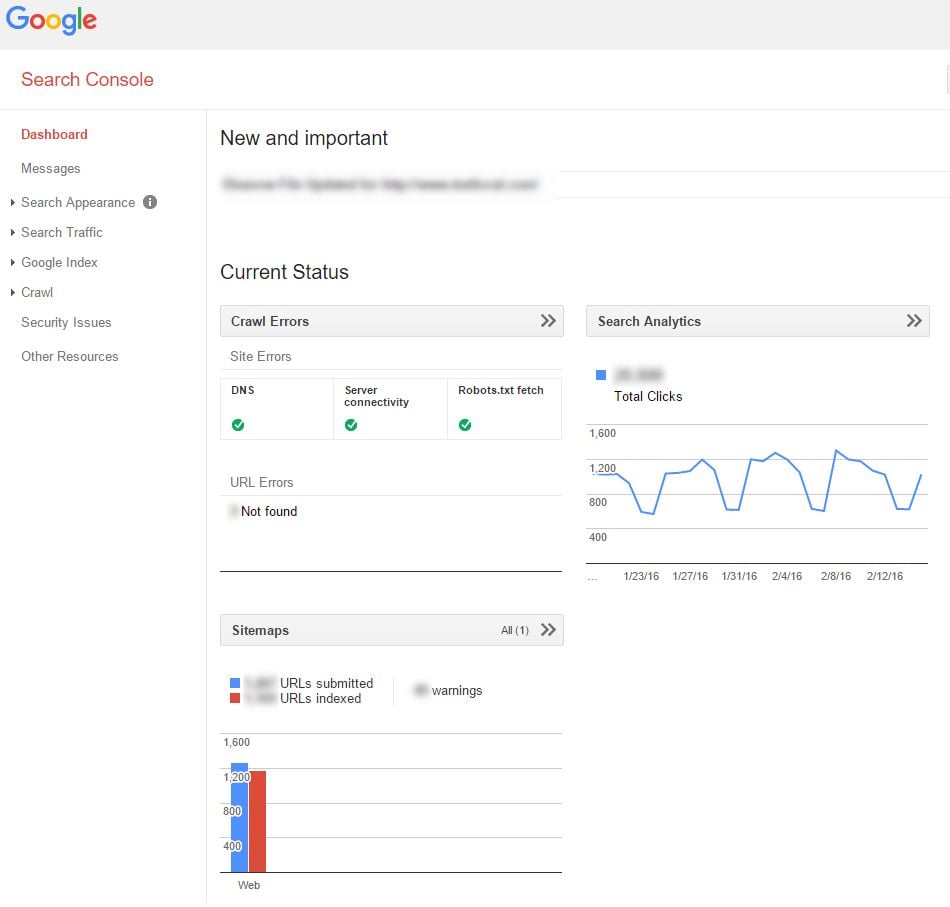Click the Not found URL errors link
The image size is (950, 907).
click(269, 511)
